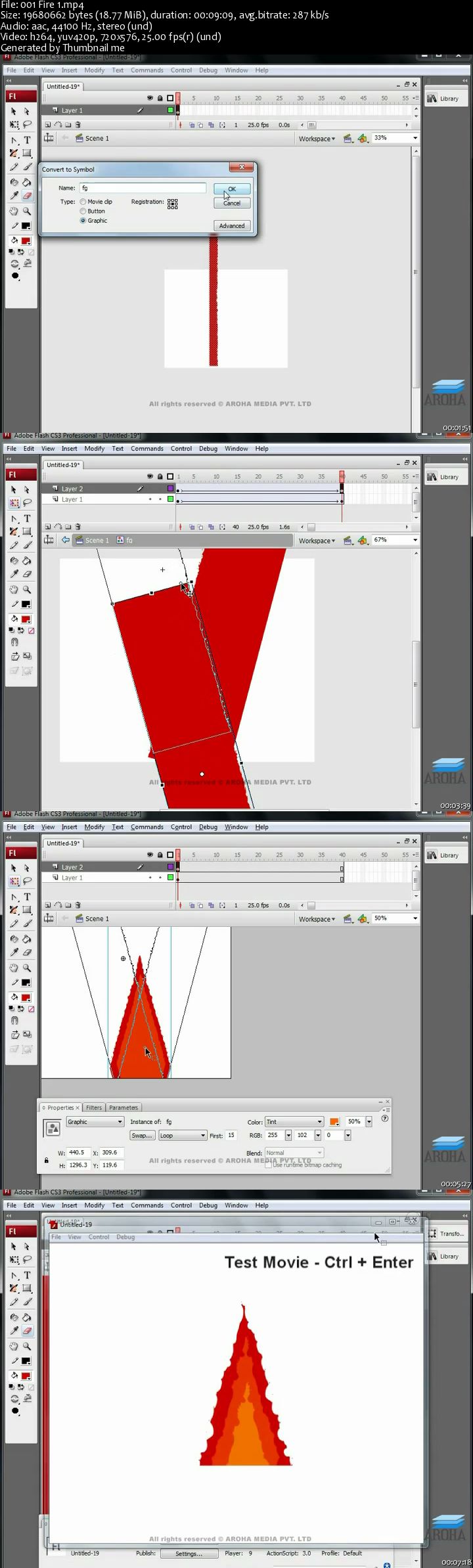Click the red fill color swatch in the Convert to Symbol frame
473x1568 pixels.
pyautogui.click(x=26, y=241)
